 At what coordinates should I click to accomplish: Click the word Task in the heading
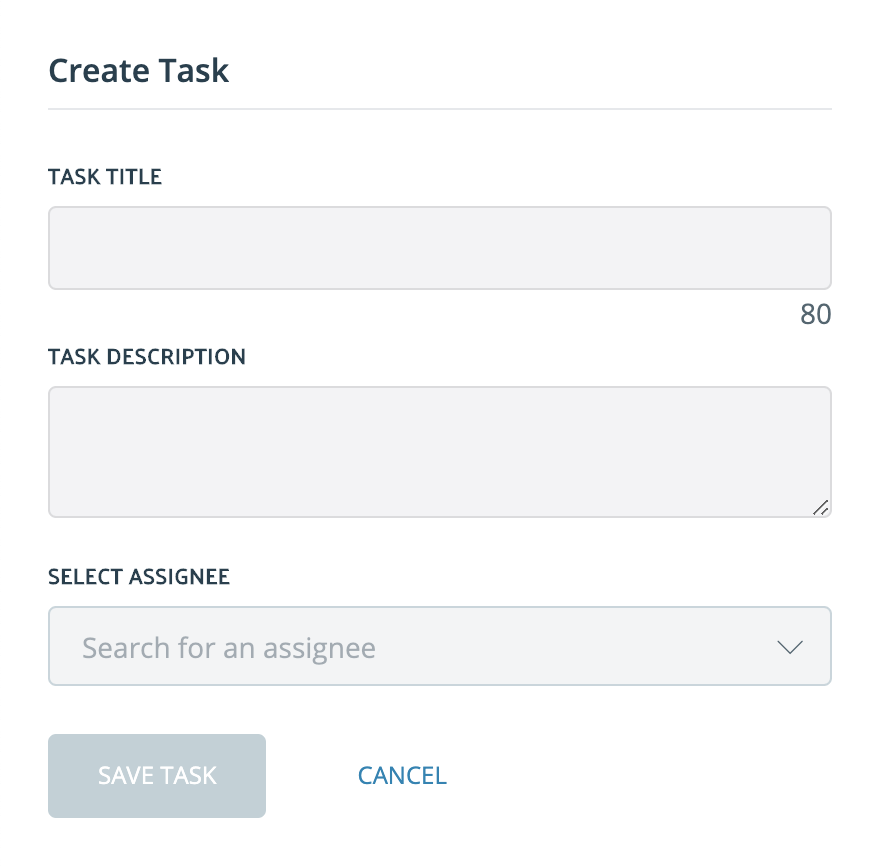(196, 71)
